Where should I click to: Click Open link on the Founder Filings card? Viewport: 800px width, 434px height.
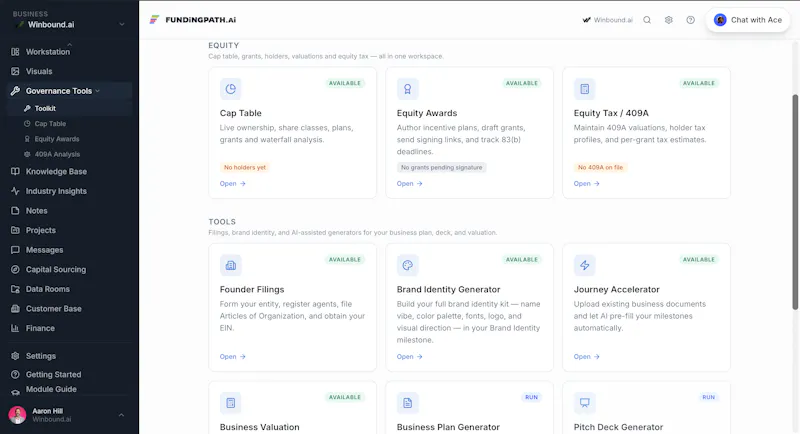[233, 356]
